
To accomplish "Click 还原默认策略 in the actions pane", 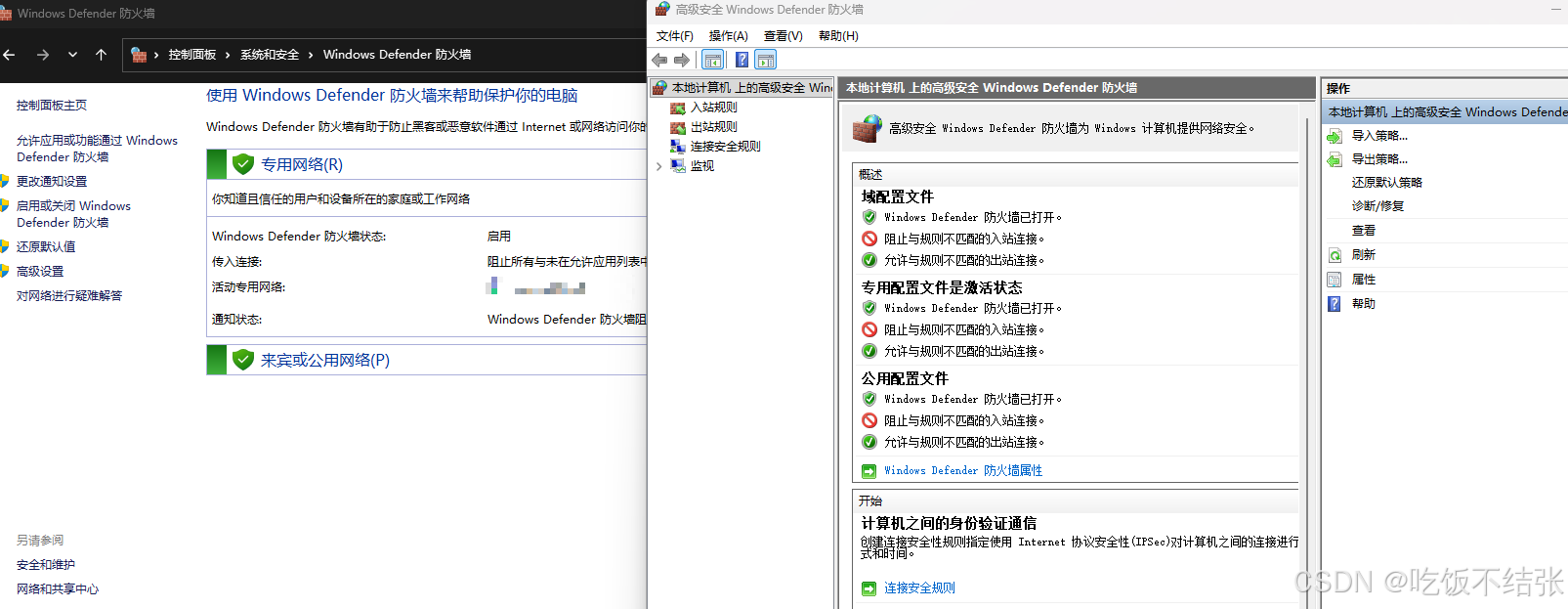I will coord(1386,183).
